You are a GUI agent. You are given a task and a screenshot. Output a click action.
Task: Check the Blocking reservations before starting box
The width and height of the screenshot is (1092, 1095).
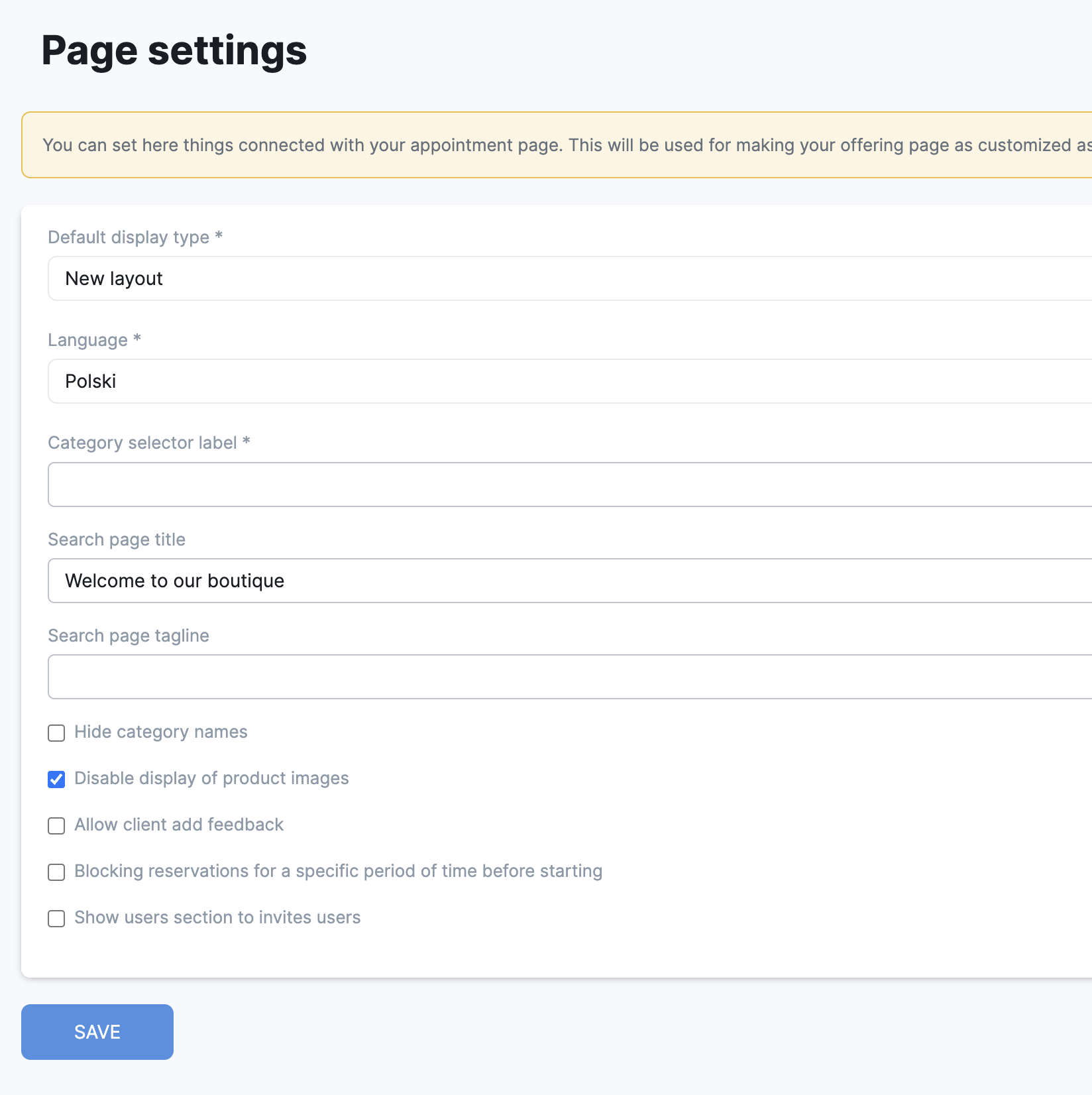(x=56, y=872)
